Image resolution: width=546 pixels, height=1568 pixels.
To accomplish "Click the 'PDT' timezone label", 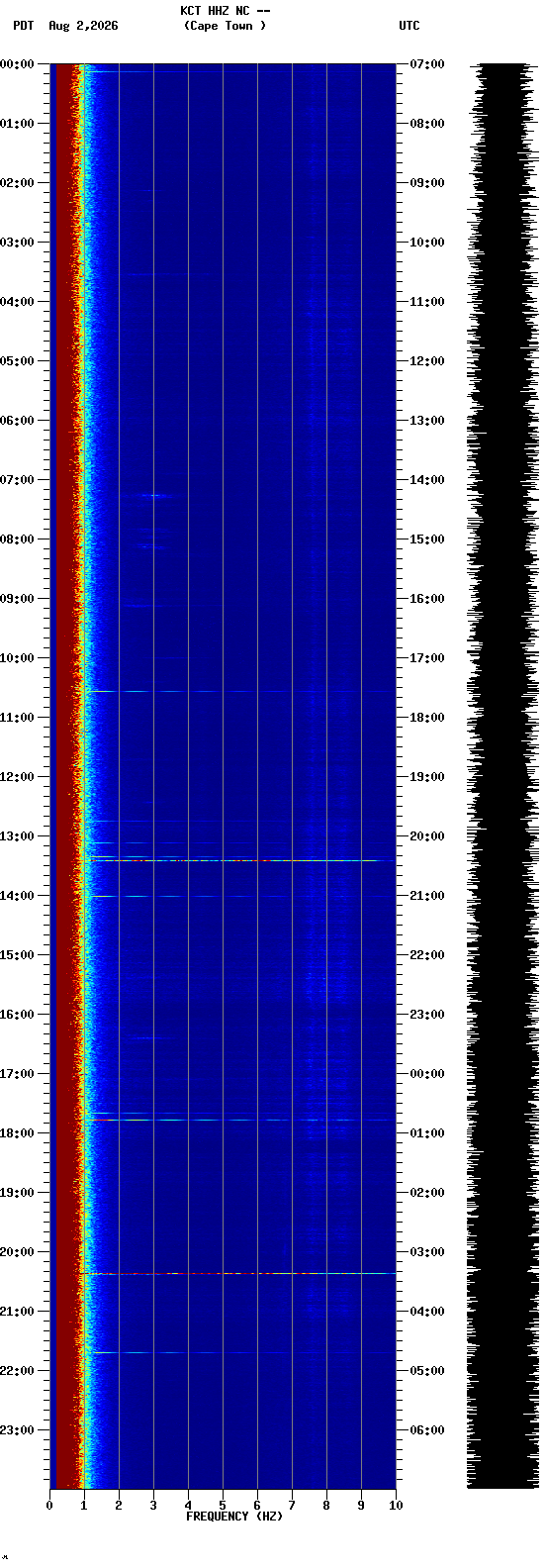I will pyautogui.click(x=23, y=26).
